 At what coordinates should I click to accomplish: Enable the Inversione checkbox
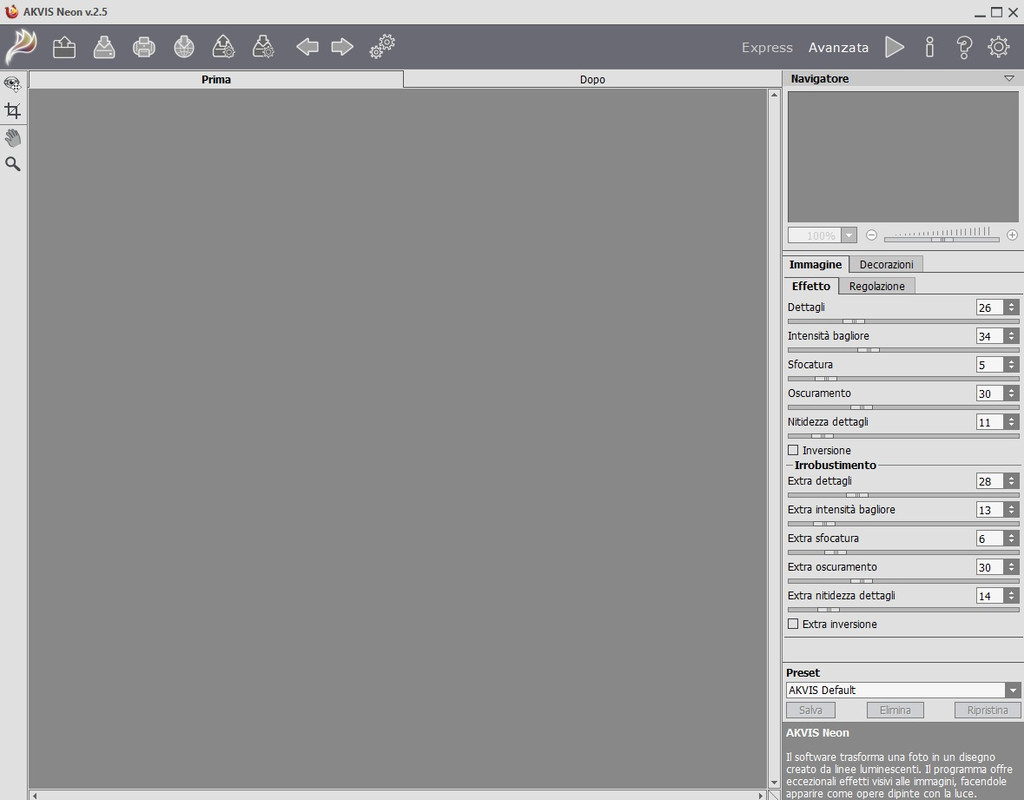(x=793, y=450)
